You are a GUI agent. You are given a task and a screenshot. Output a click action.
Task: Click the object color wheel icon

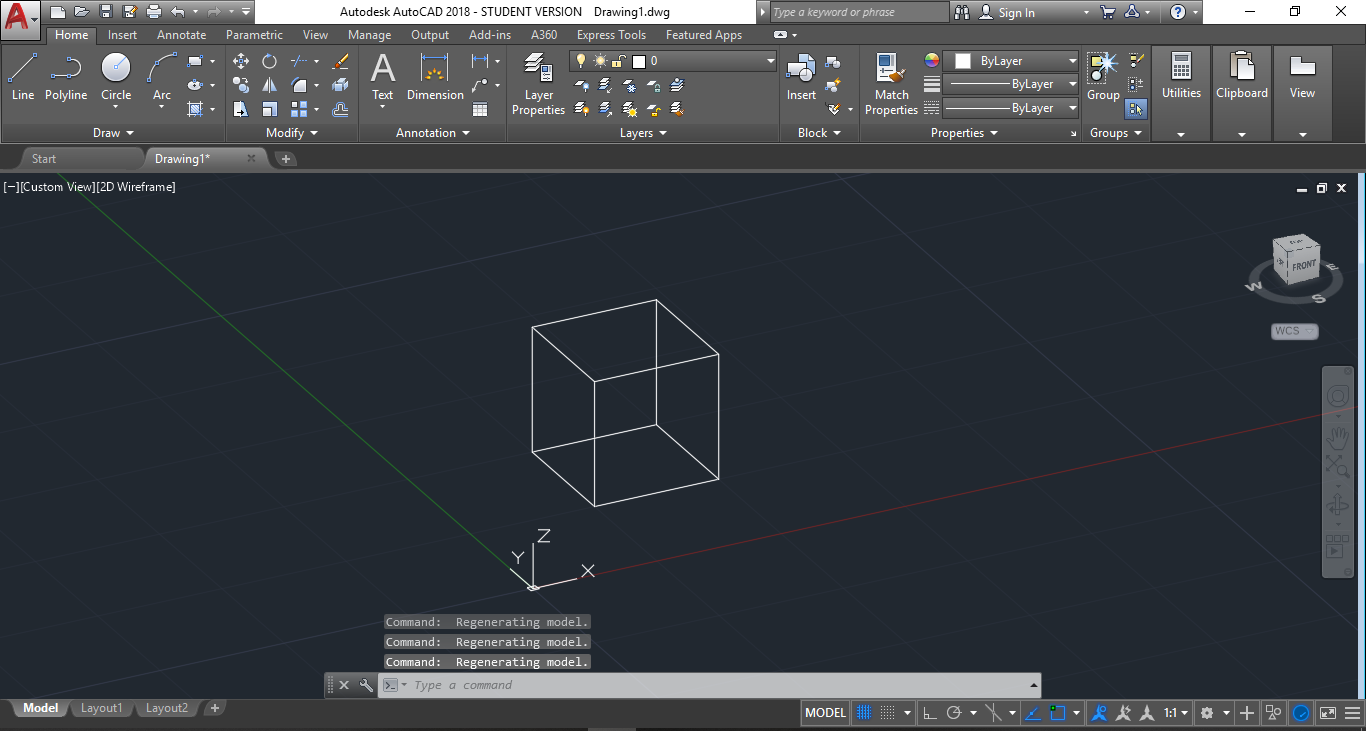pos(932,61)
